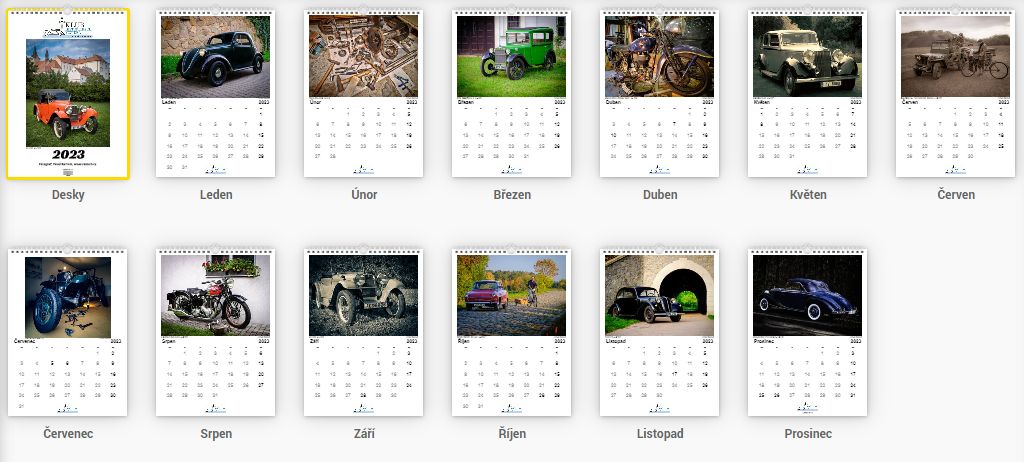The width and height of the screenshot is (1024, 462).
Task: Open the Listopad tunnel car page
Action: tap(659, 333)
